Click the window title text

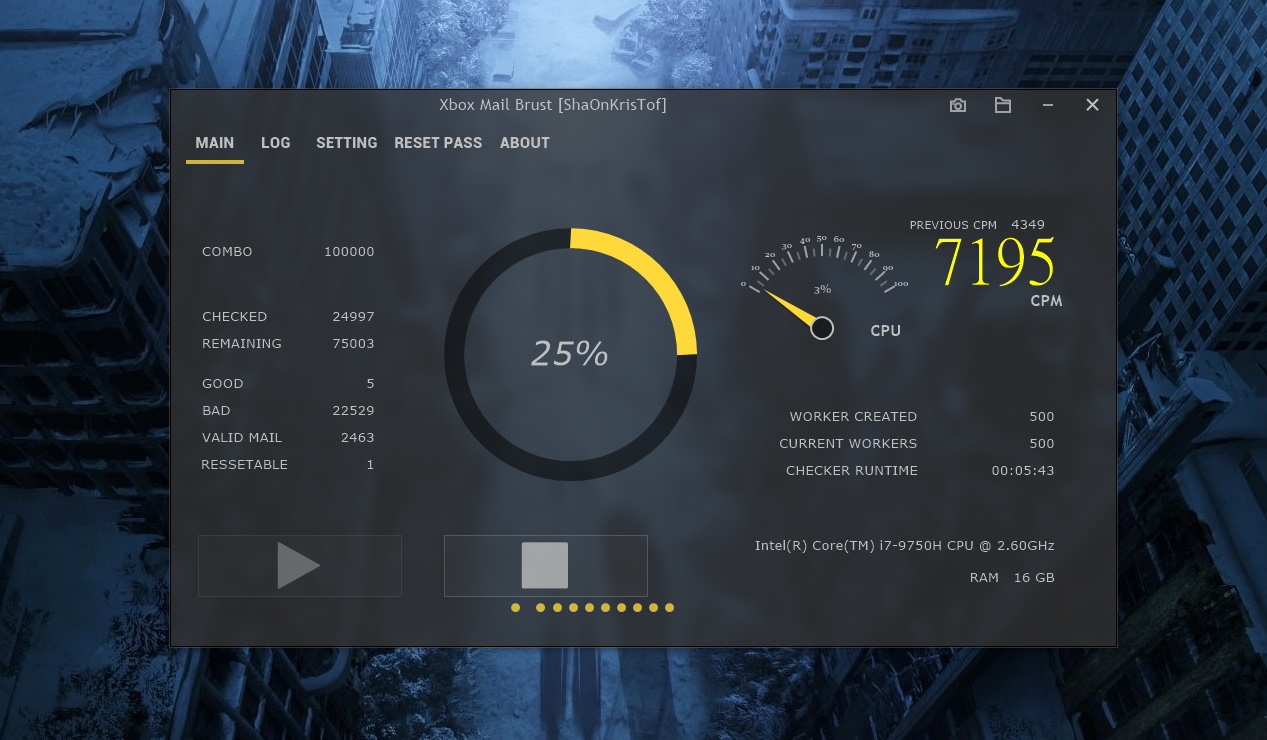tap(552, 105)
